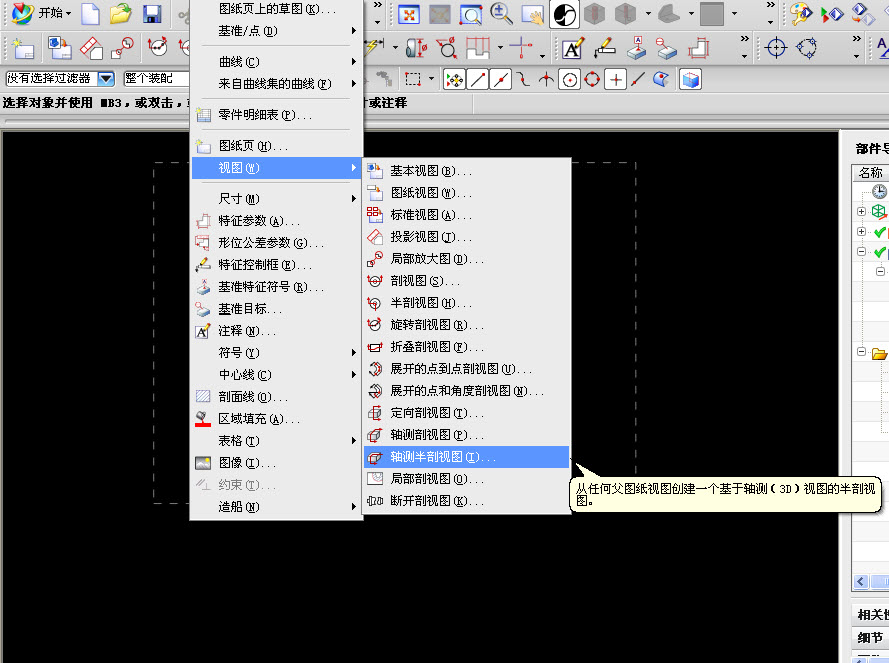889x663 pixels.
Task: Click the 整个装配 scope field
Action: (156, 78)
